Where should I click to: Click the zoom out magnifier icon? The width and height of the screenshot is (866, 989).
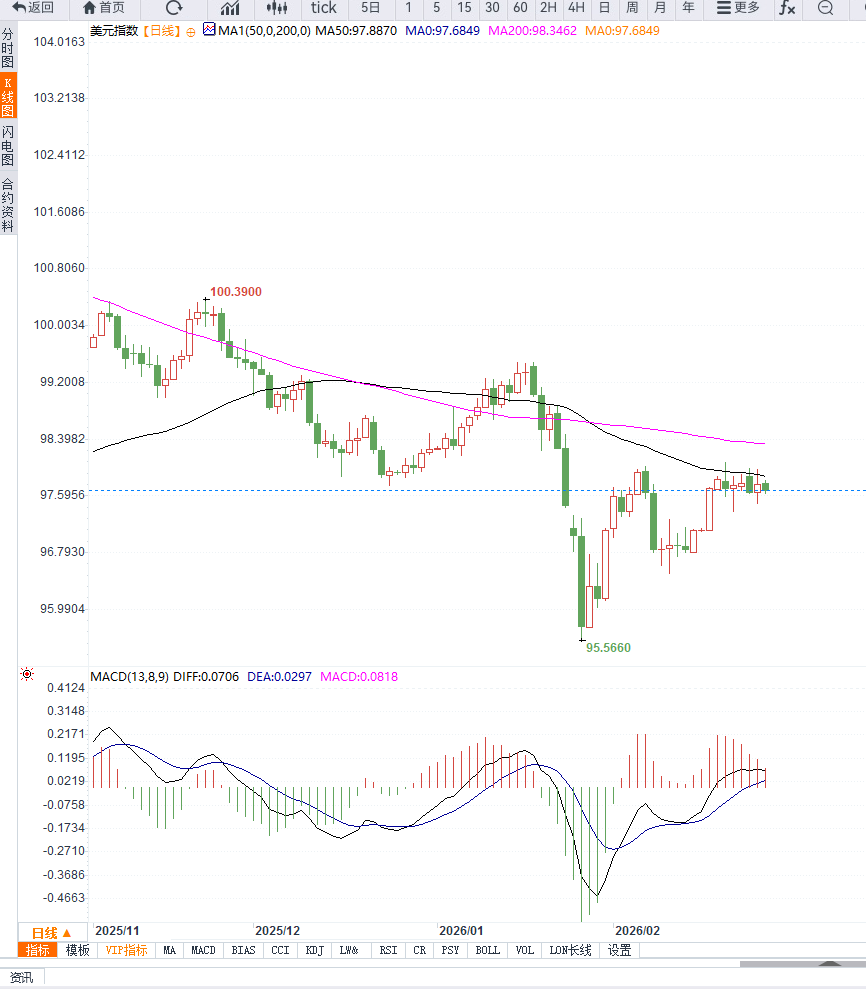pyautogui.click(x=826, y=8)
